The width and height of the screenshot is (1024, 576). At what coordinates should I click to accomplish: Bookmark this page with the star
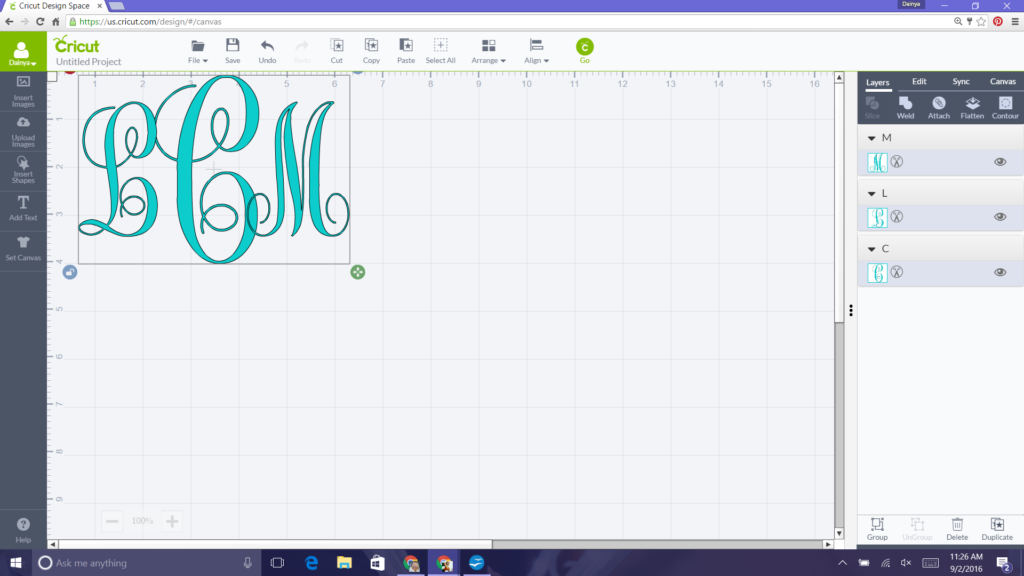(982, 22)
